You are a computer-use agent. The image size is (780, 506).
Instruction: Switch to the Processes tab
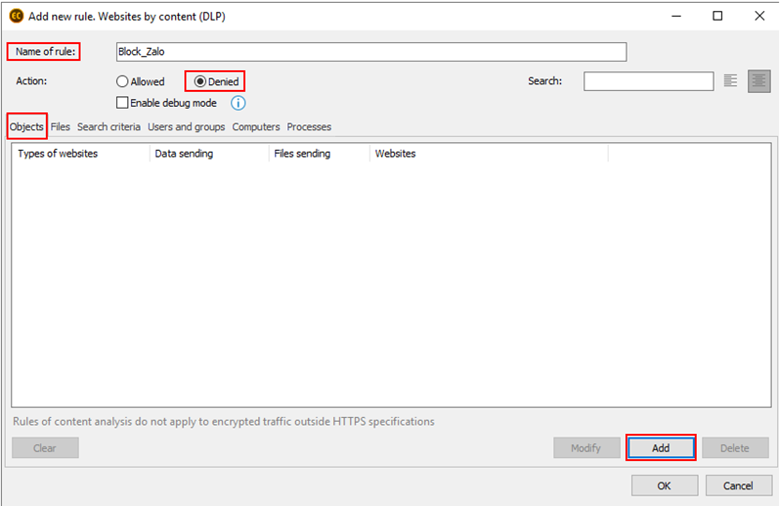(309, 127)
